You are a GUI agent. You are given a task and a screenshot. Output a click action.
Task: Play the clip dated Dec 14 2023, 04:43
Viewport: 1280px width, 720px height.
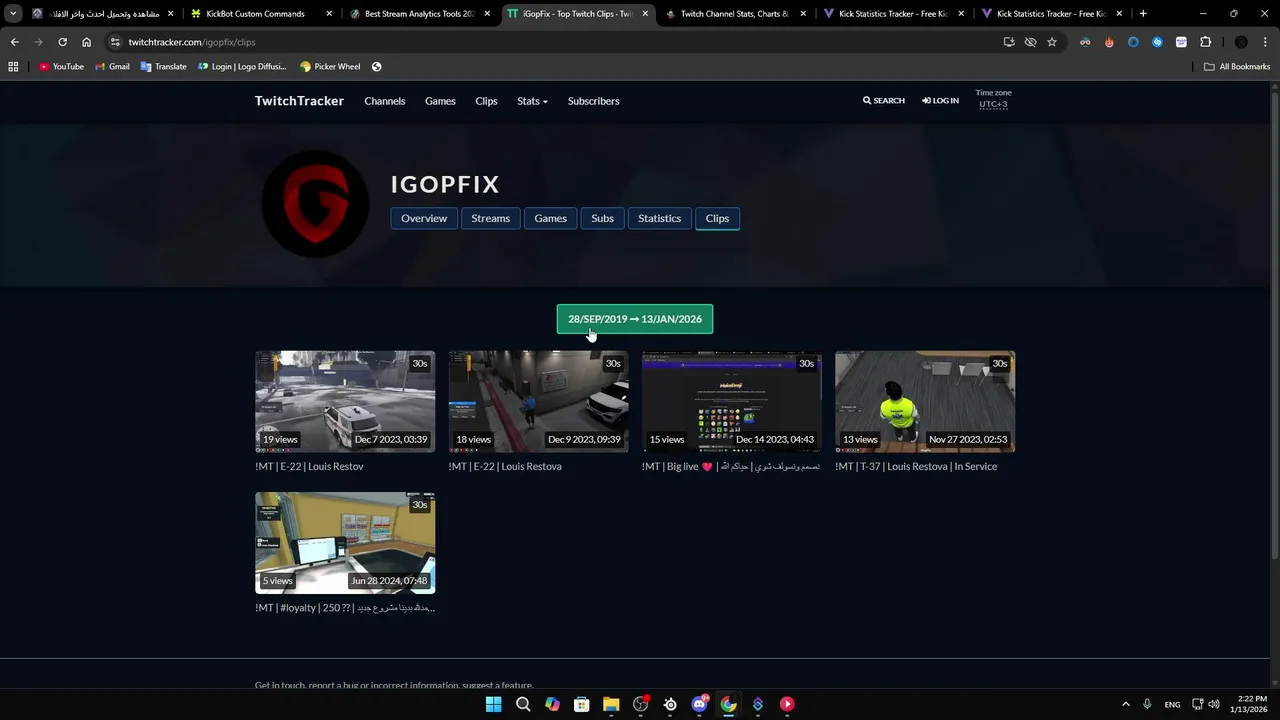(x=732, y=401)
